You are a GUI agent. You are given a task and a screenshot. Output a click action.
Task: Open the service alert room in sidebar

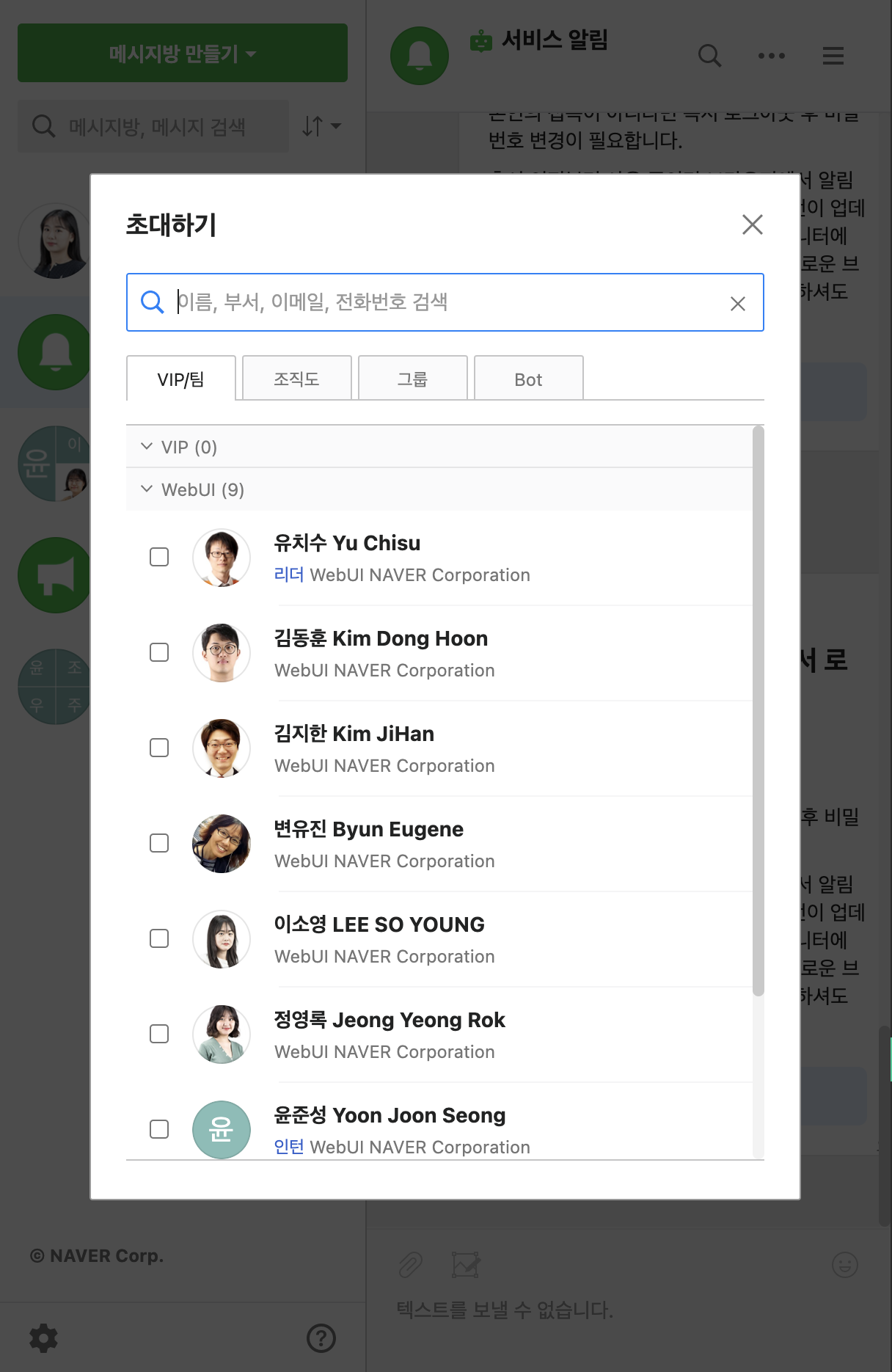[54, 352]
